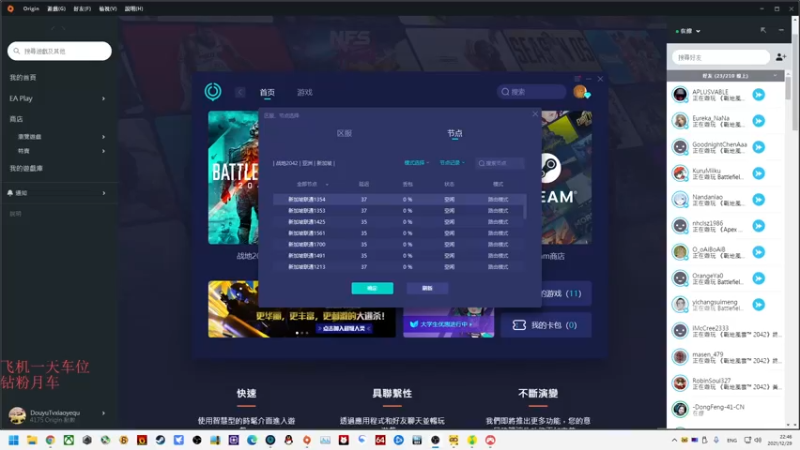The image size is (800, 450).
Task: Join Eureka_NaNa's game via arrow icon
Action: (759, 121)
